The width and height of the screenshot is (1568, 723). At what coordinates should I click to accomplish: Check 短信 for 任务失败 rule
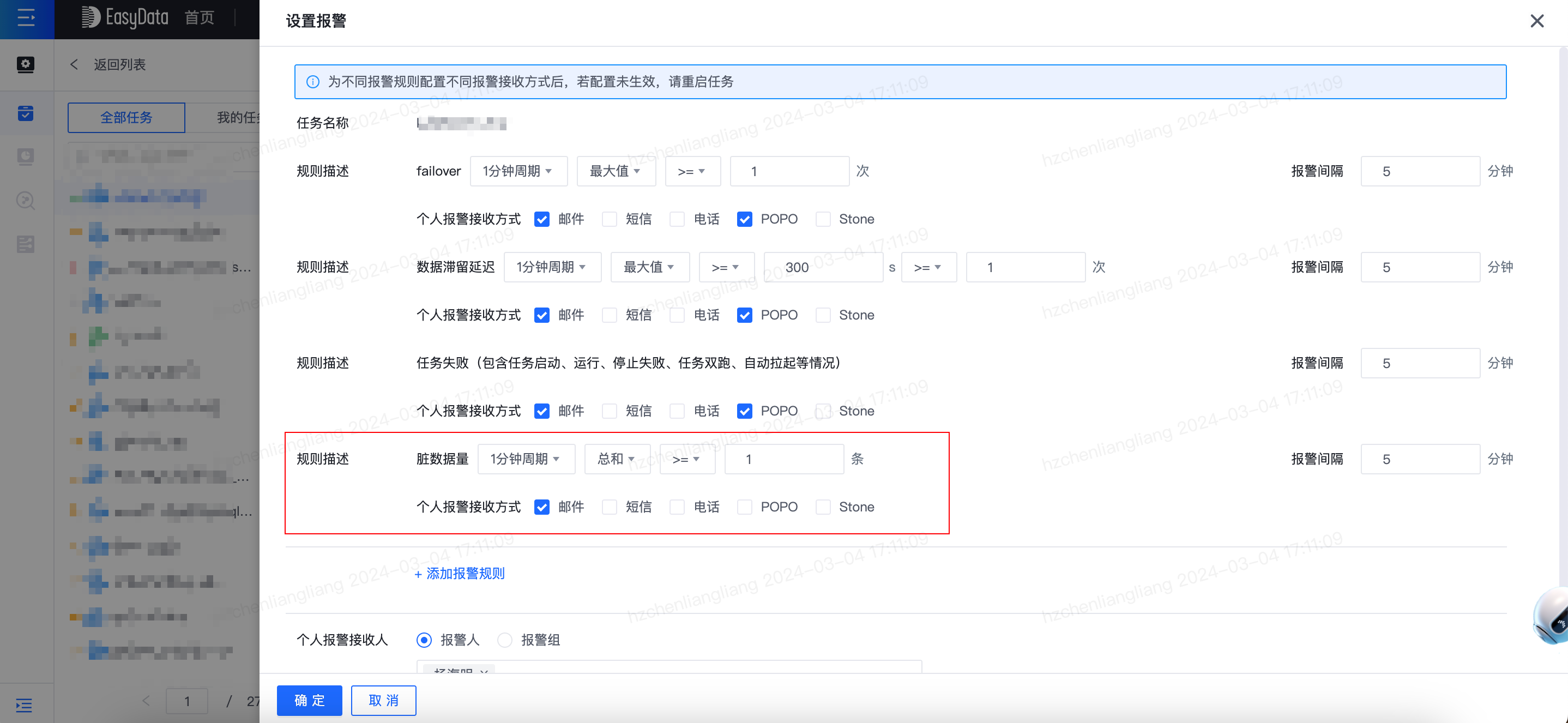tap(610, 412)
